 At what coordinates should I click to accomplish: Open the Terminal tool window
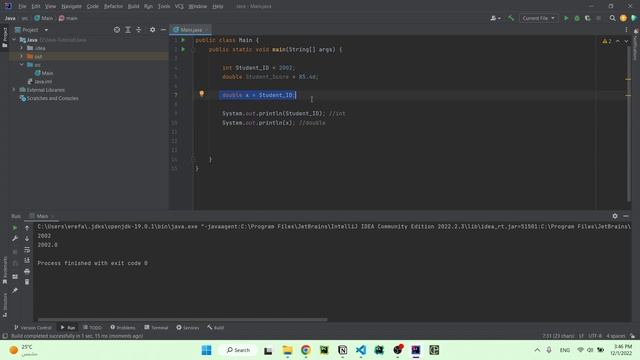156,327
